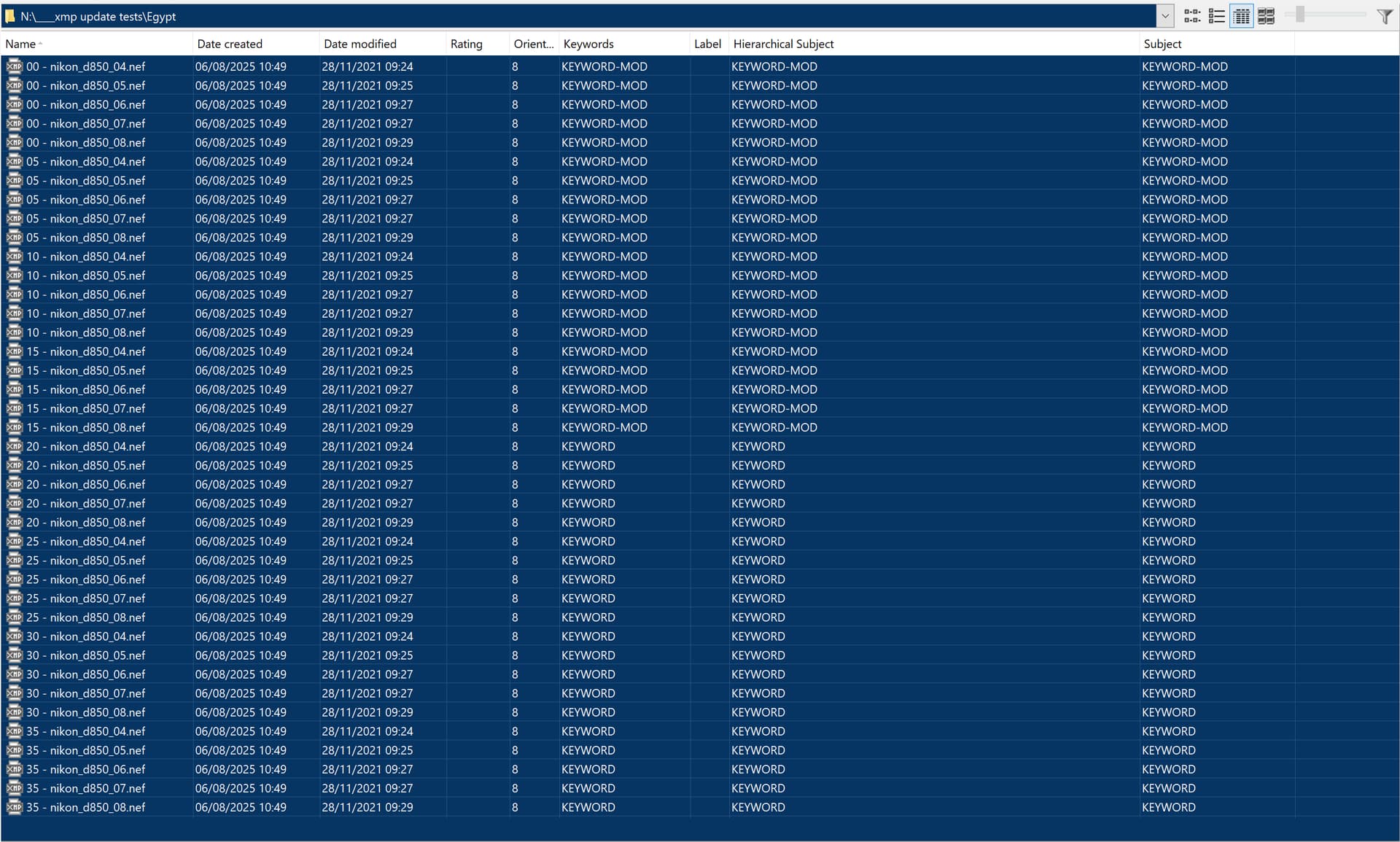Click XMP icon of 00 - nikon_d850_04.nef
The width and height of the screenshot is (1400, 842).
[14, 66]
